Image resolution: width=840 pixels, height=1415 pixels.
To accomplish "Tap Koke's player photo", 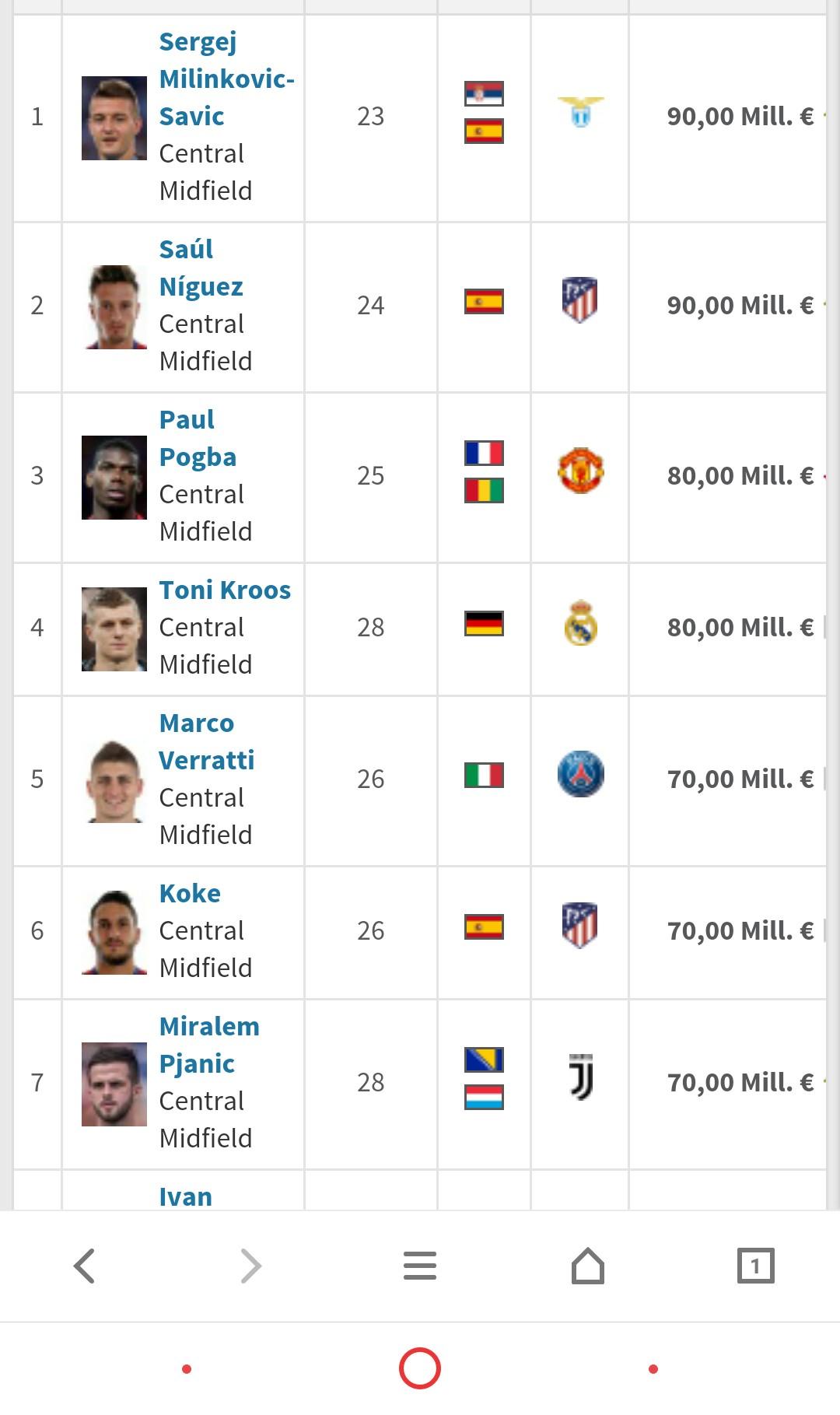I will [x=114, y=933].
